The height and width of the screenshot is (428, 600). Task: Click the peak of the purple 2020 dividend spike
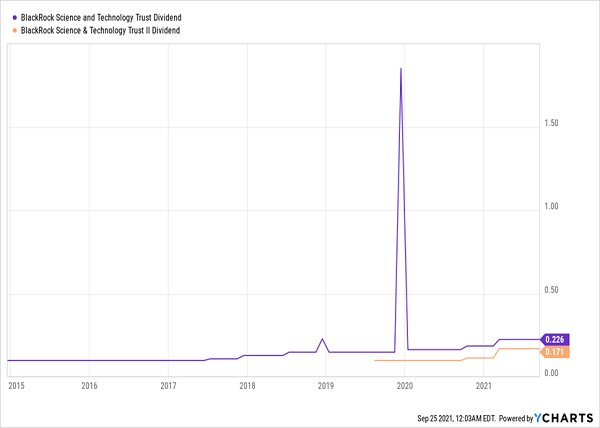point(401,69)
